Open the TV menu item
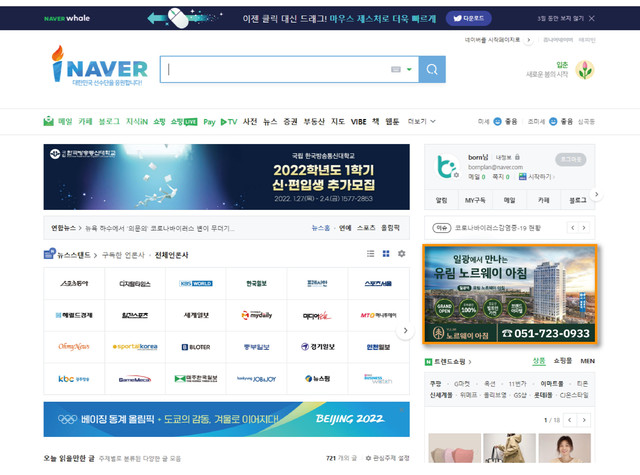 click(x=229, y=122)
